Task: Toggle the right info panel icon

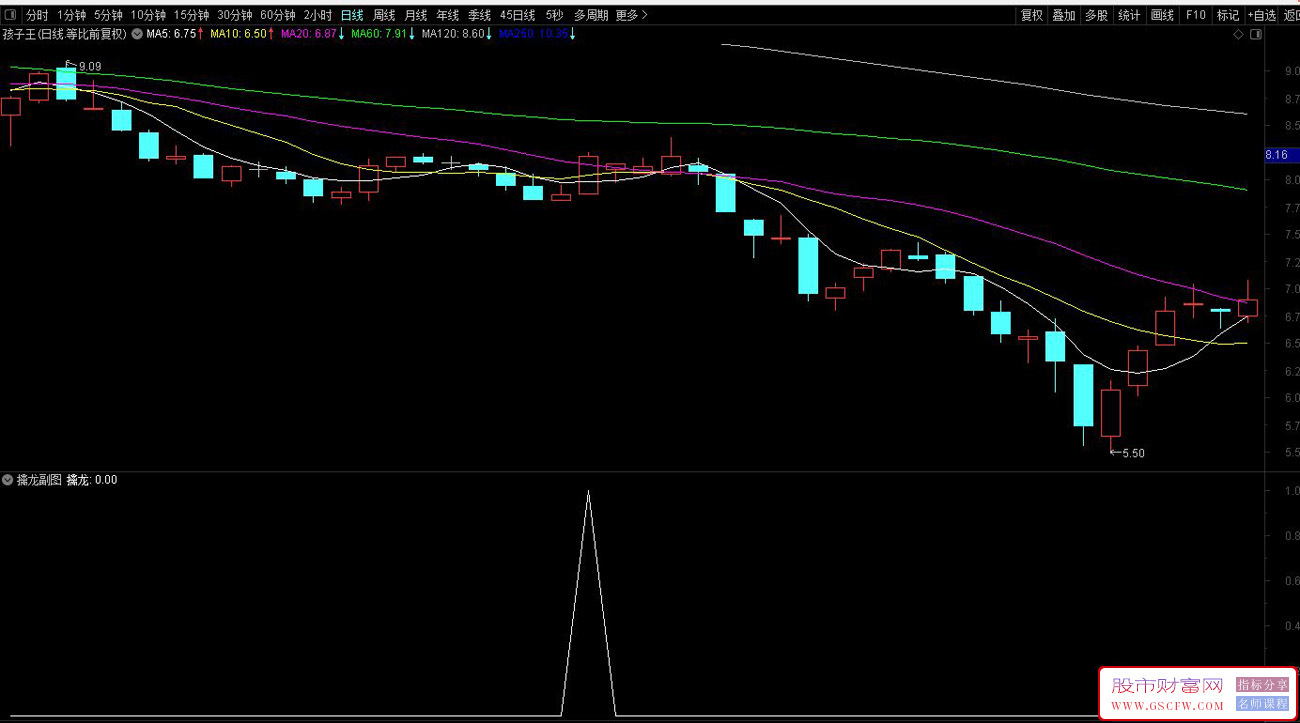Action: 1256,34
